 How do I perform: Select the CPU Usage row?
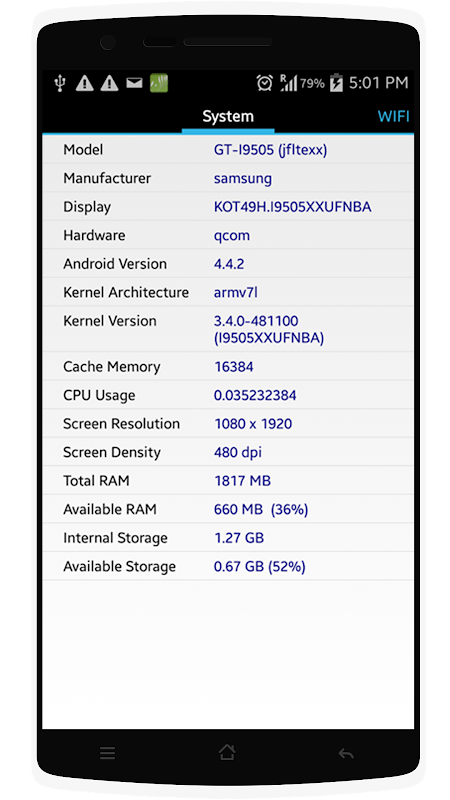[x=228, y=395]
